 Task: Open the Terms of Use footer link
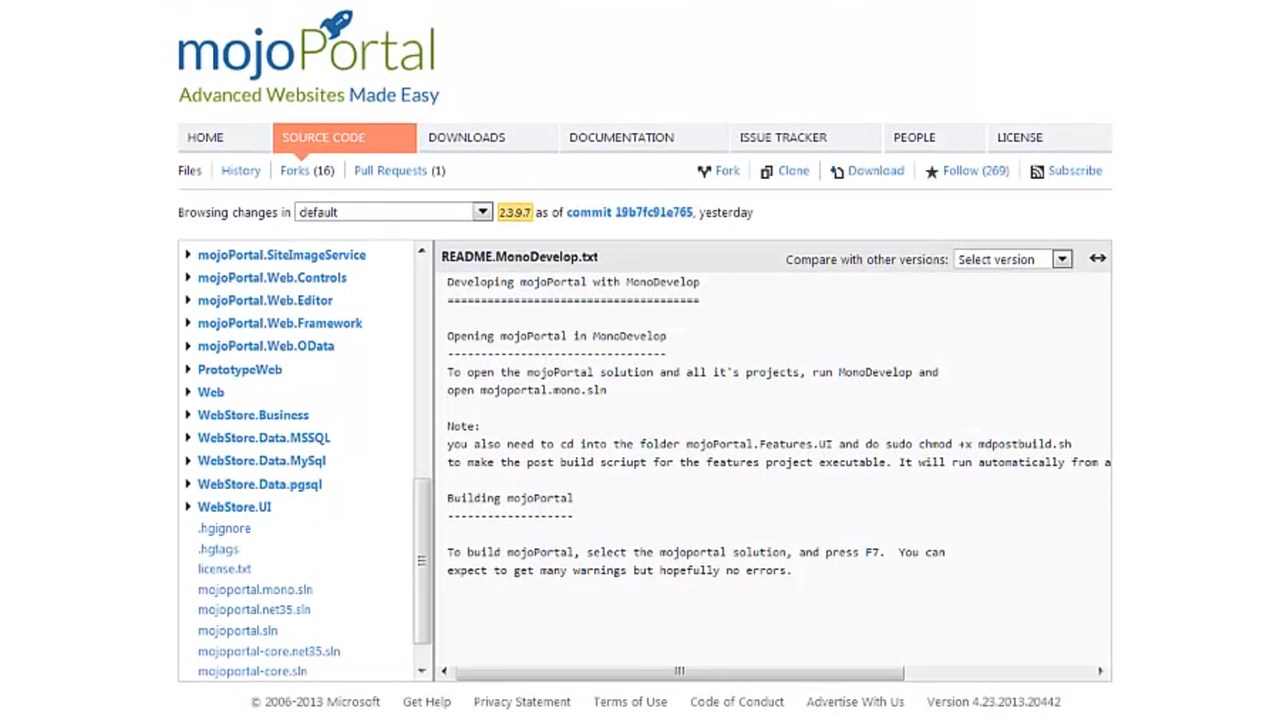630,702
